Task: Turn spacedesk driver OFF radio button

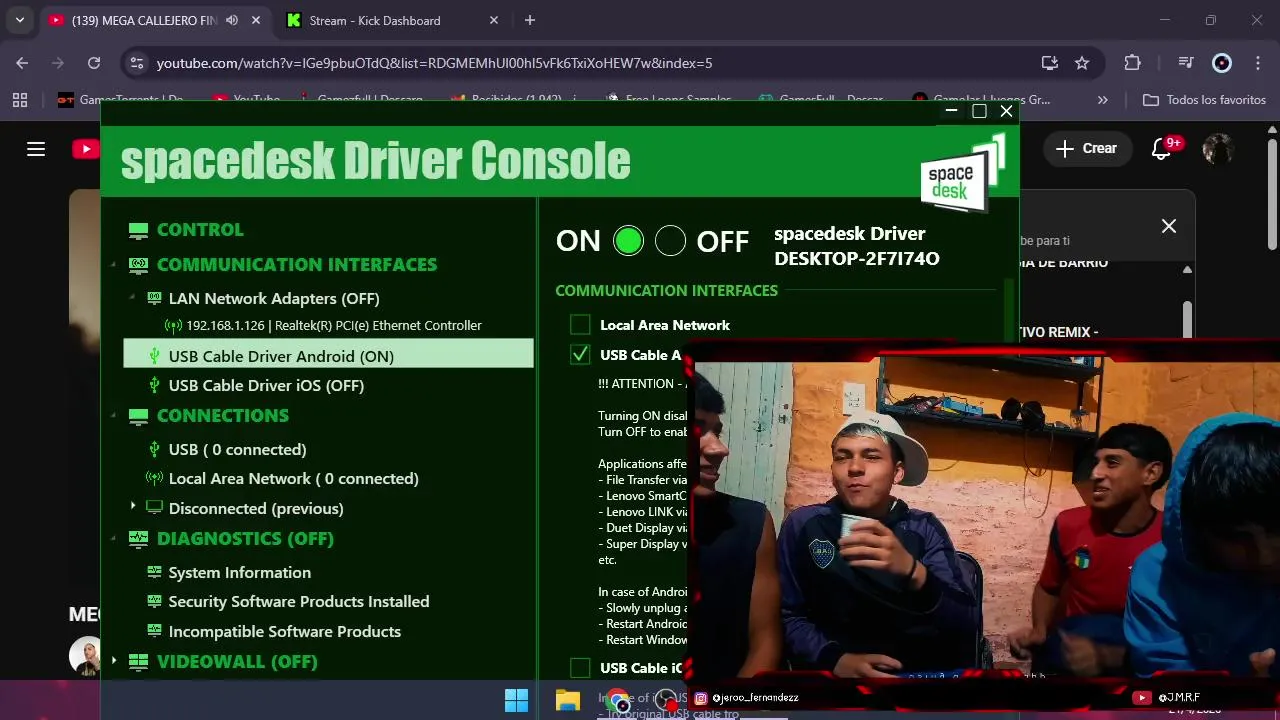Action: coord(670,241)
